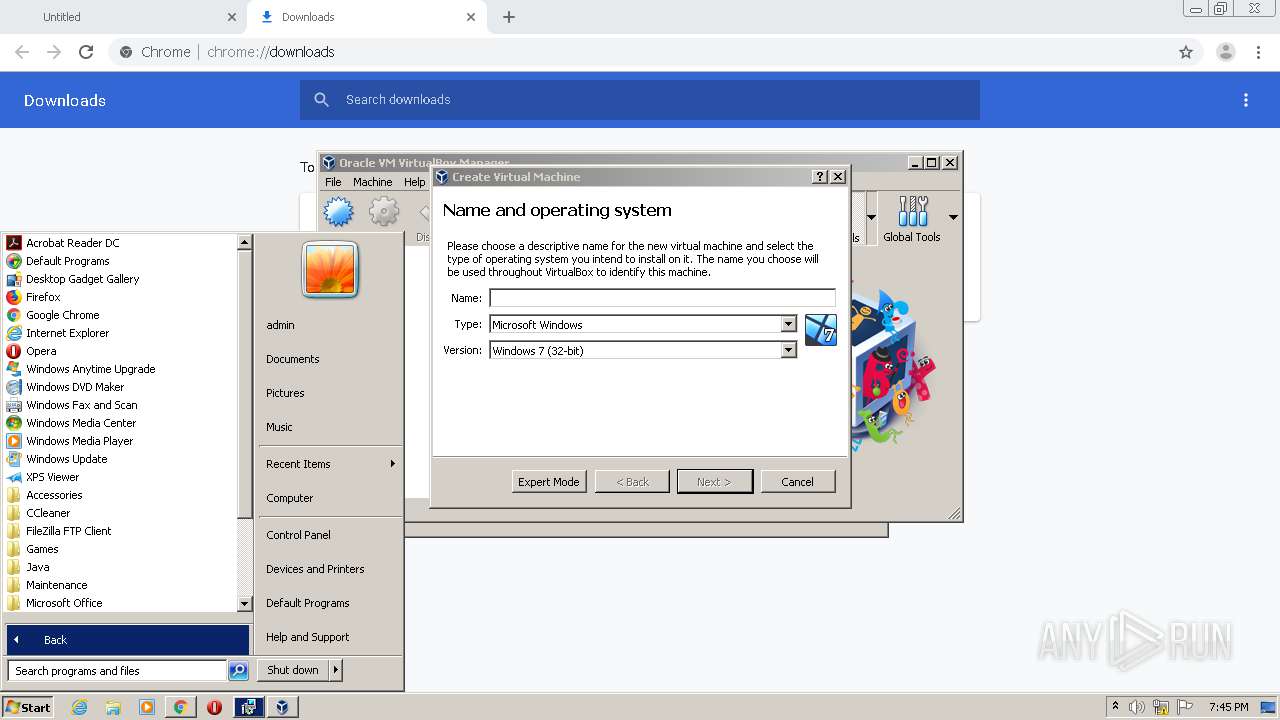1280x720 pixels.
Task: Open the Type dropdown (Microsoft Windows)
Action: [x=788, y=324]
